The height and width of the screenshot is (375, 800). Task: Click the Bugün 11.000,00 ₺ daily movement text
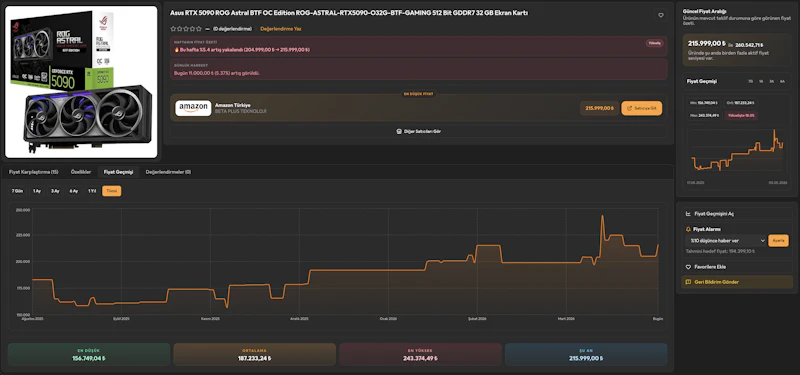(x=217, y=73)
